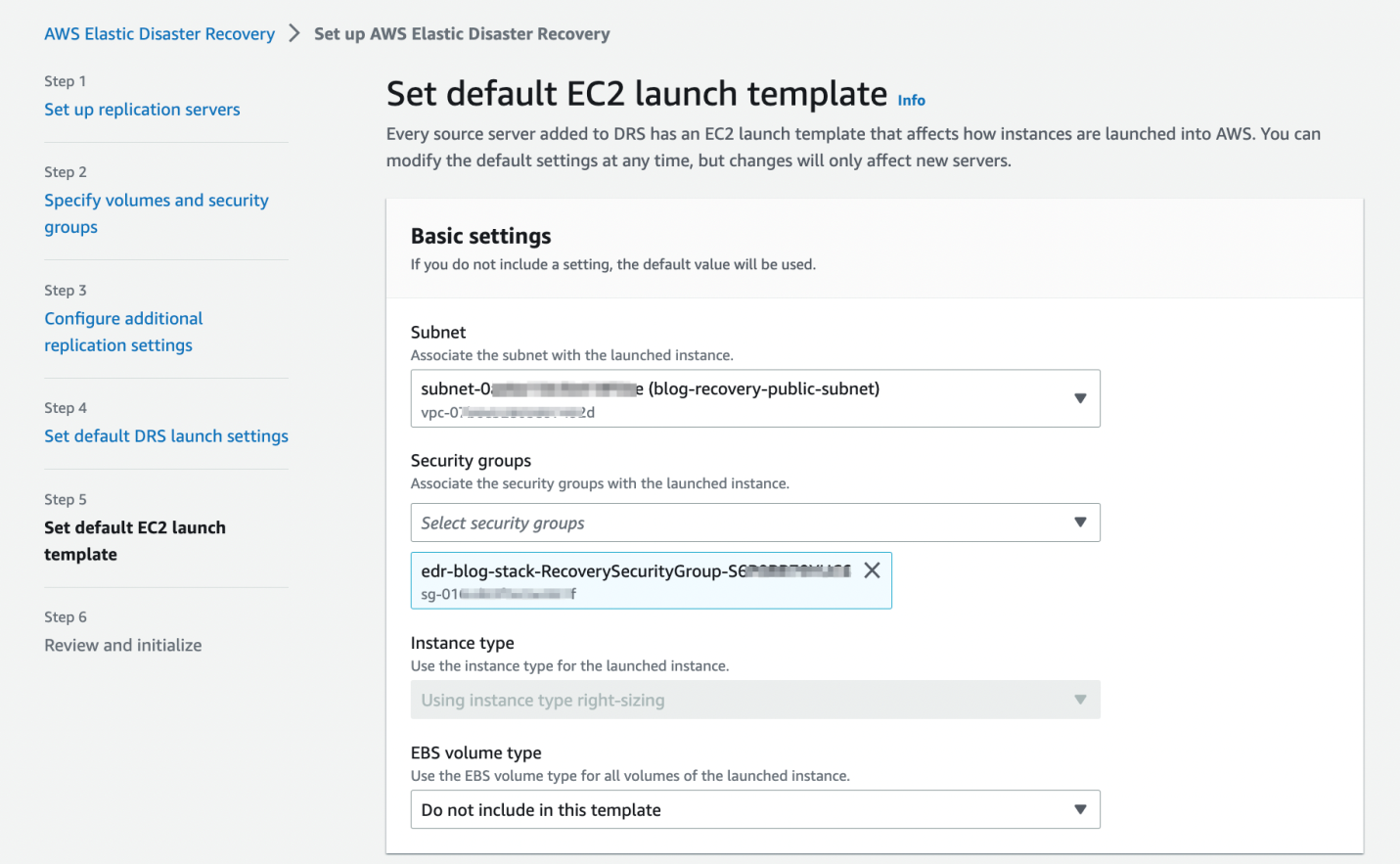Click the EBS volume type dropdown arrow icon
The height and width of the screenshot is (864, 1400).
(1080, 809)
